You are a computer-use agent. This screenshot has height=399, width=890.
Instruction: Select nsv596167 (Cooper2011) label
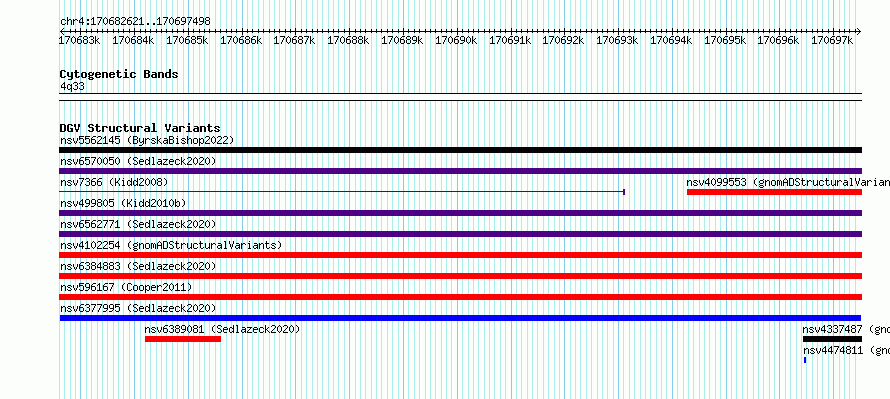click(x=126, y=287)
